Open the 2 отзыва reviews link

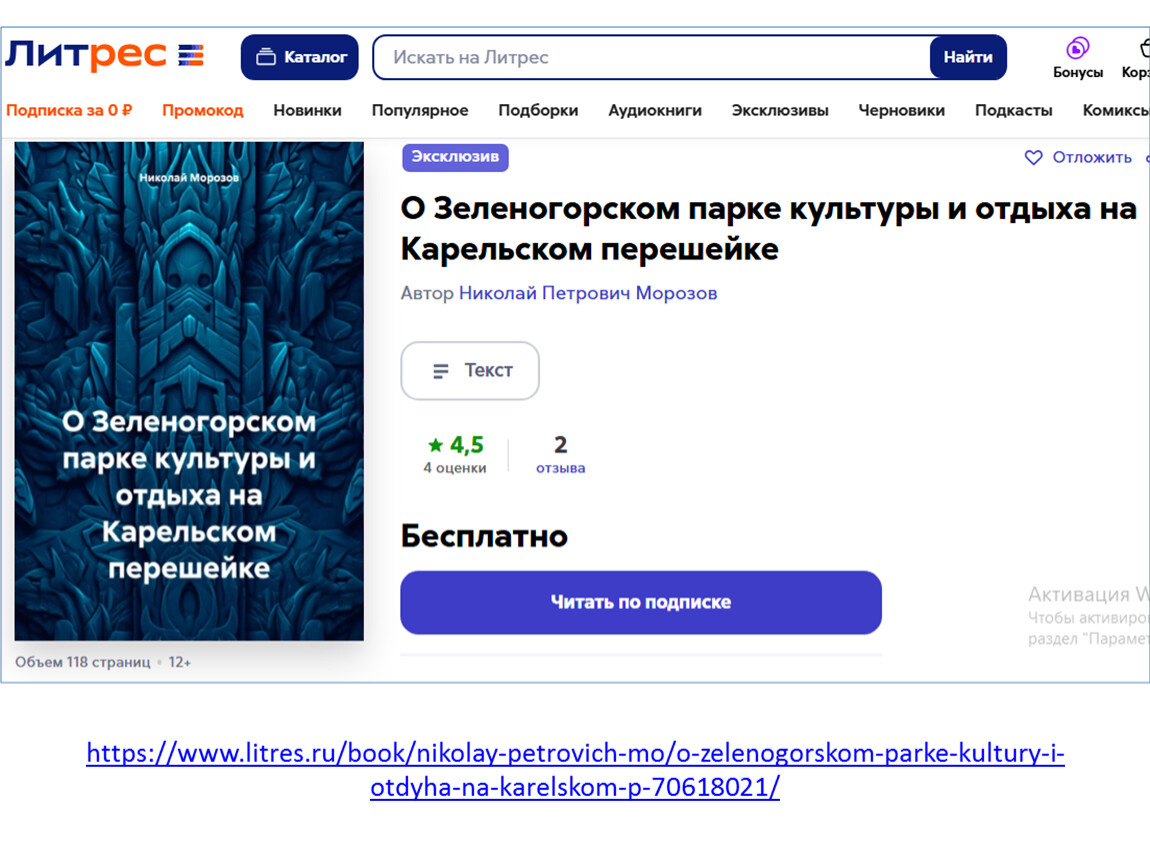[560, 455]
